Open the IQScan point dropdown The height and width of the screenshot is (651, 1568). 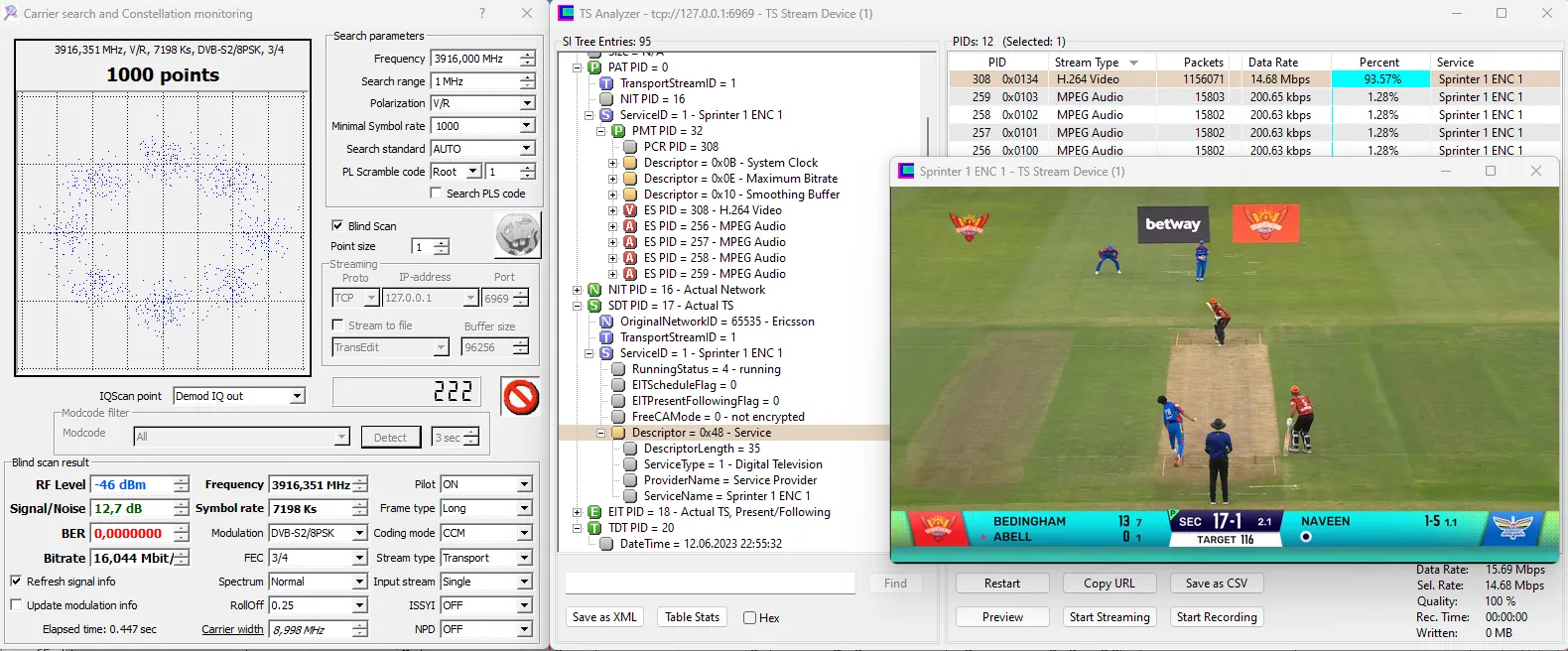297,396
